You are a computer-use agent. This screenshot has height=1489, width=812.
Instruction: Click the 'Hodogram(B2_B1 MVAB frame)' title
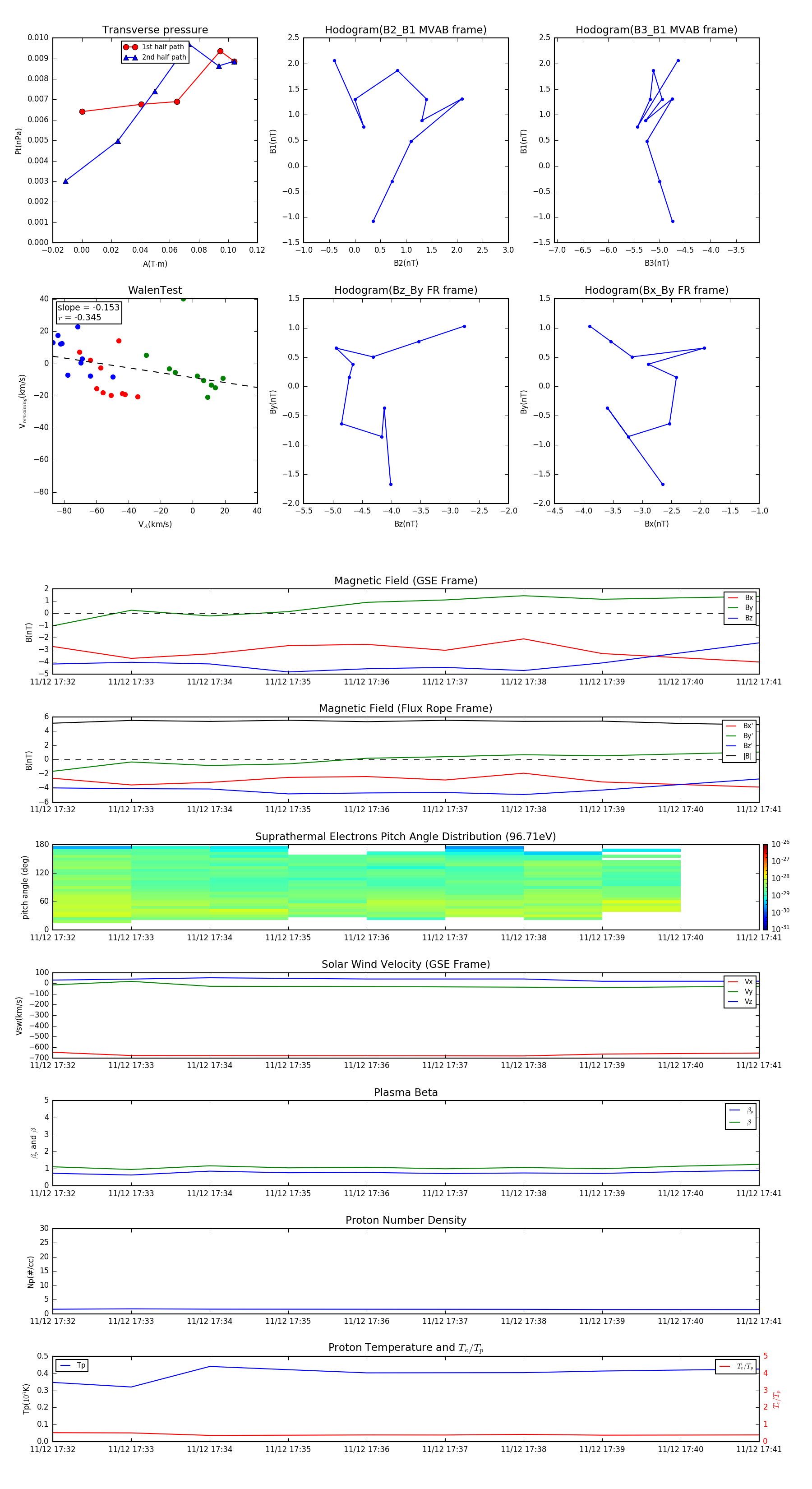406,30
